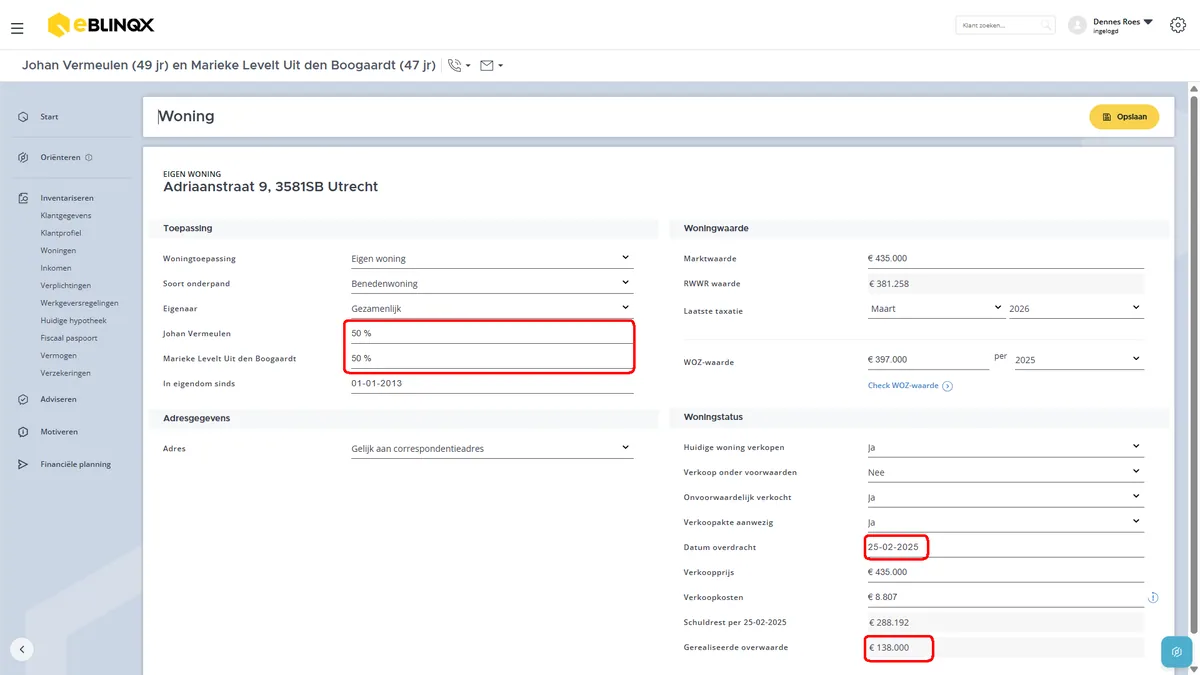Choose the Laatste taxatie year dropdown
1200x675 pixels.
coord(1075,309)
